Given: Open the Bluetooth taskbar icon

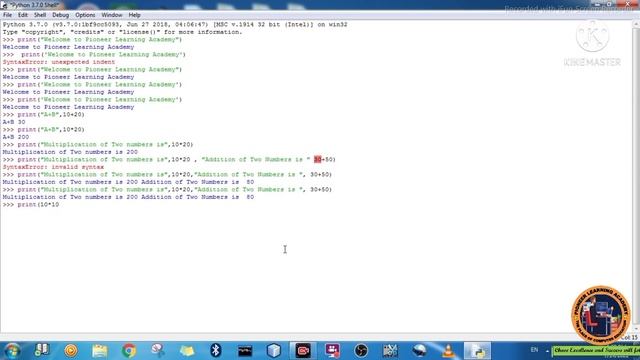Looking at the screenshot, I should click(216, 351).
